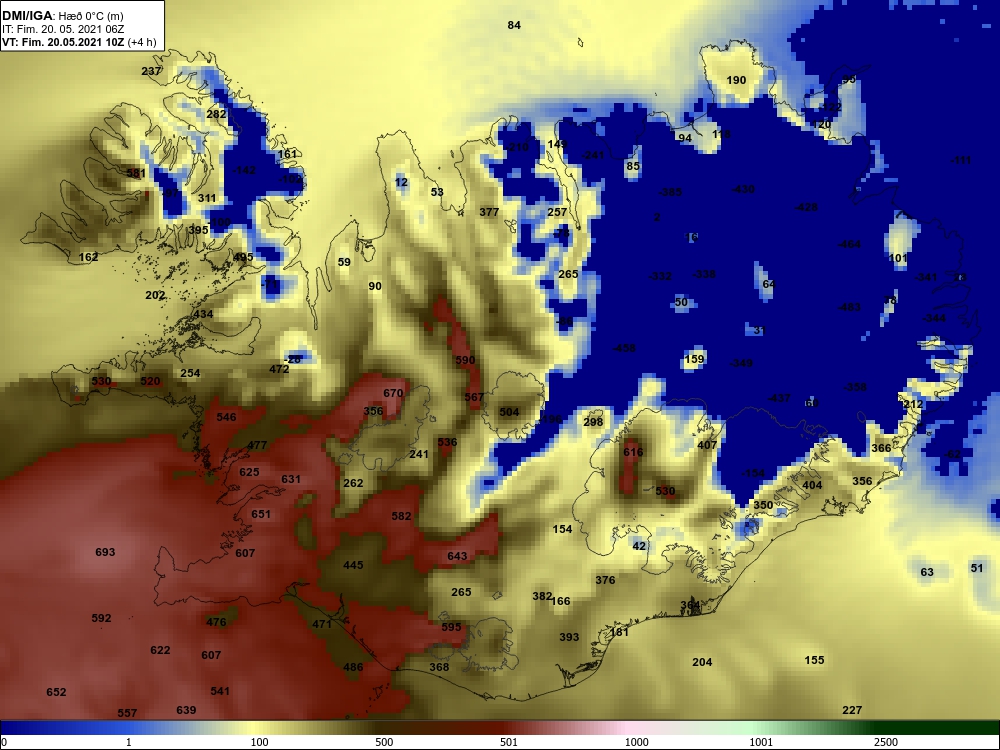
Task: Click the map value 190 in the northeast
Action: (736, 80)
